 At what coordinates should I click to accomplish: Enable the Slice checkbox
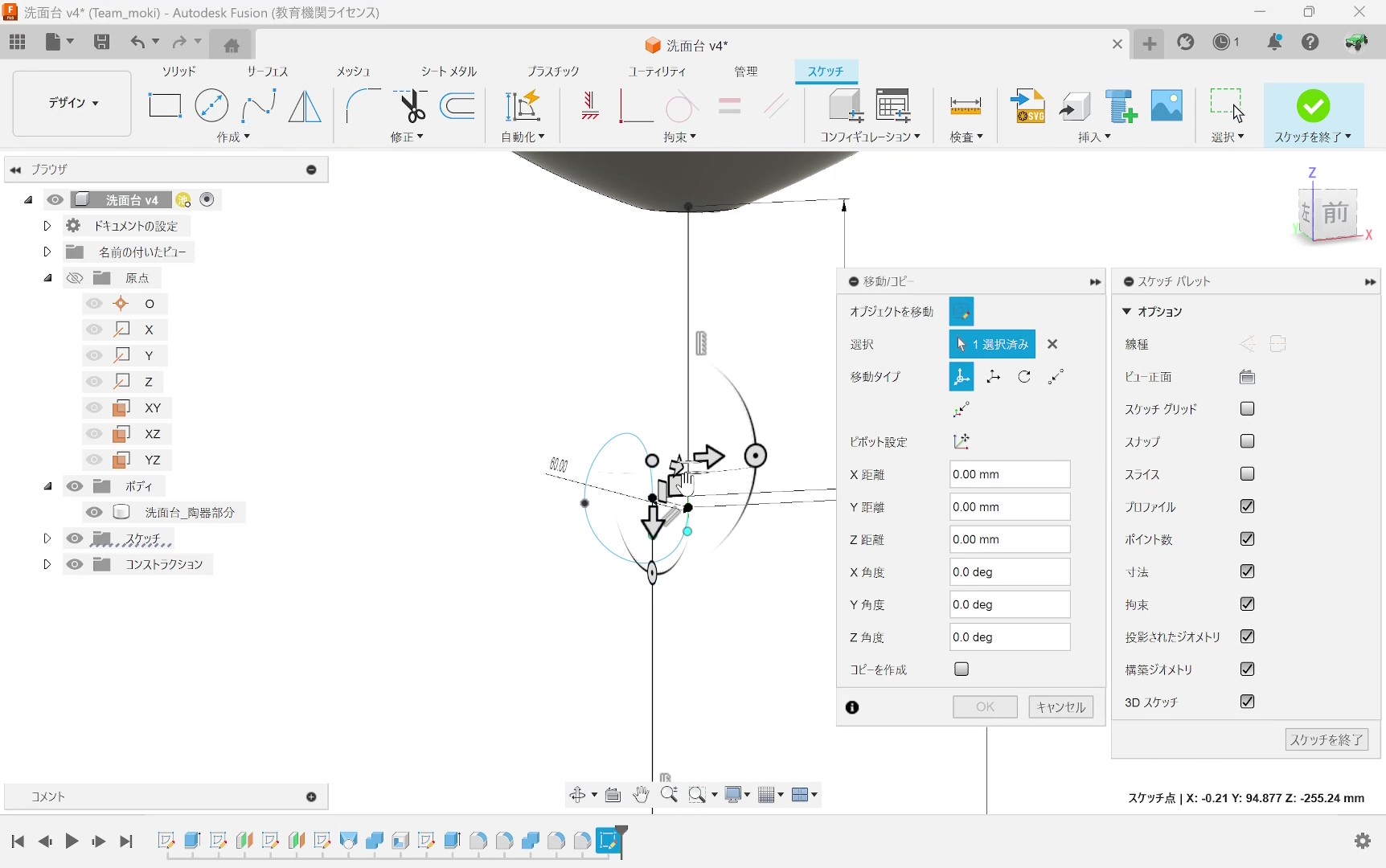point(1248,473)
